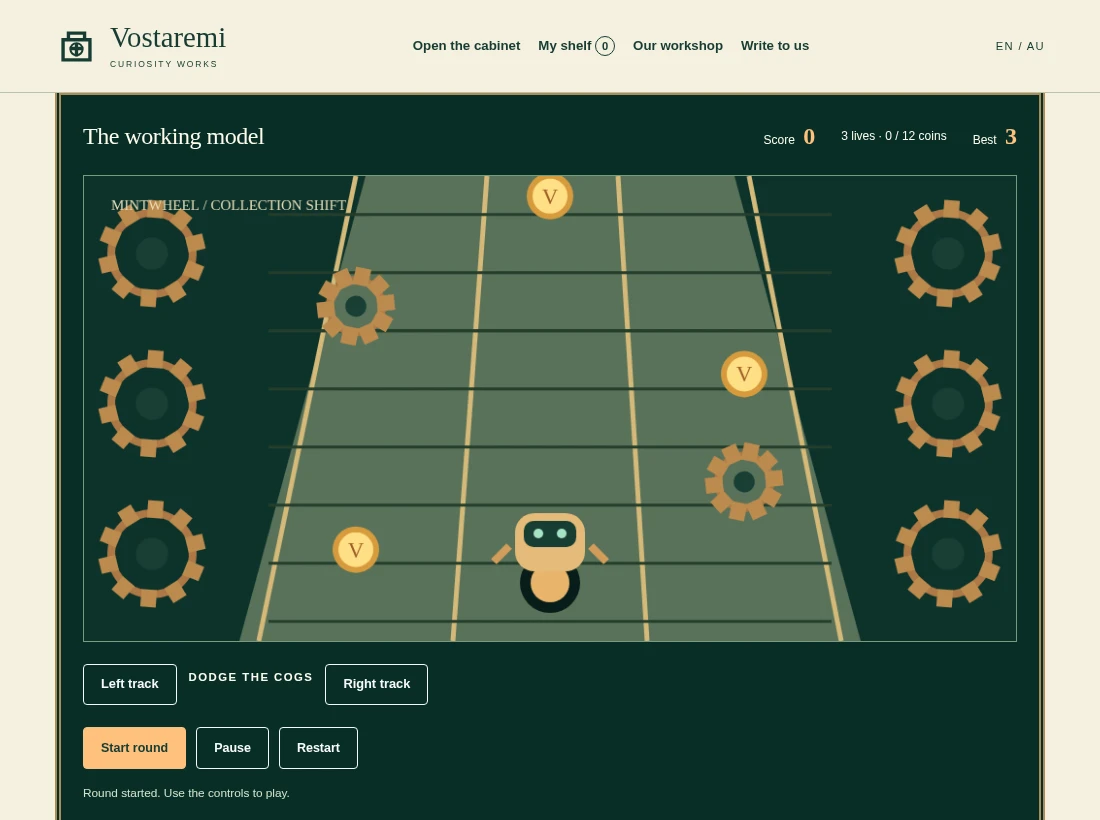
Task: Start the round
Action: [134, 748]
